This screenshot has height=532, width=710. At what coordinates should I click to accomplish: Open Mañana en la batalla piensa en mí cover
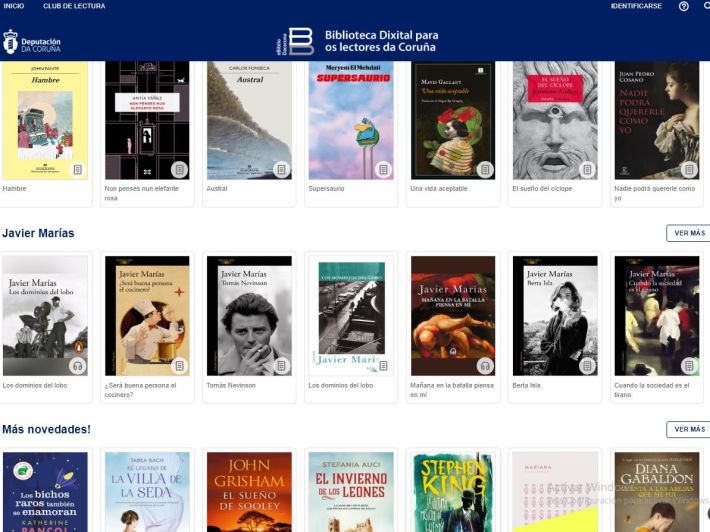point(453,316)
